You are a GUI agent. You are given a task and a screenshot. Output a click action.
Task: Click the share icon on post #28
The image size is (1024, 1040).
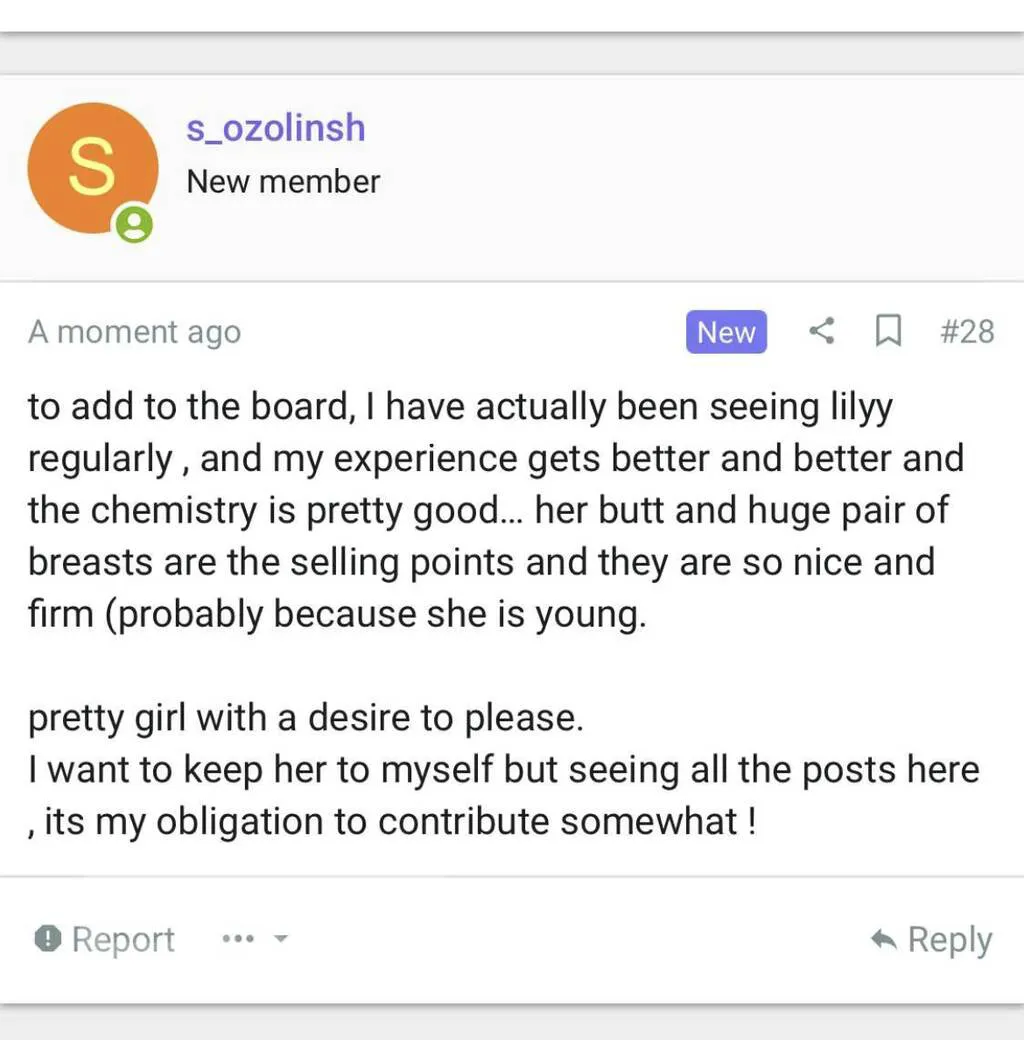tap(821, 331)
